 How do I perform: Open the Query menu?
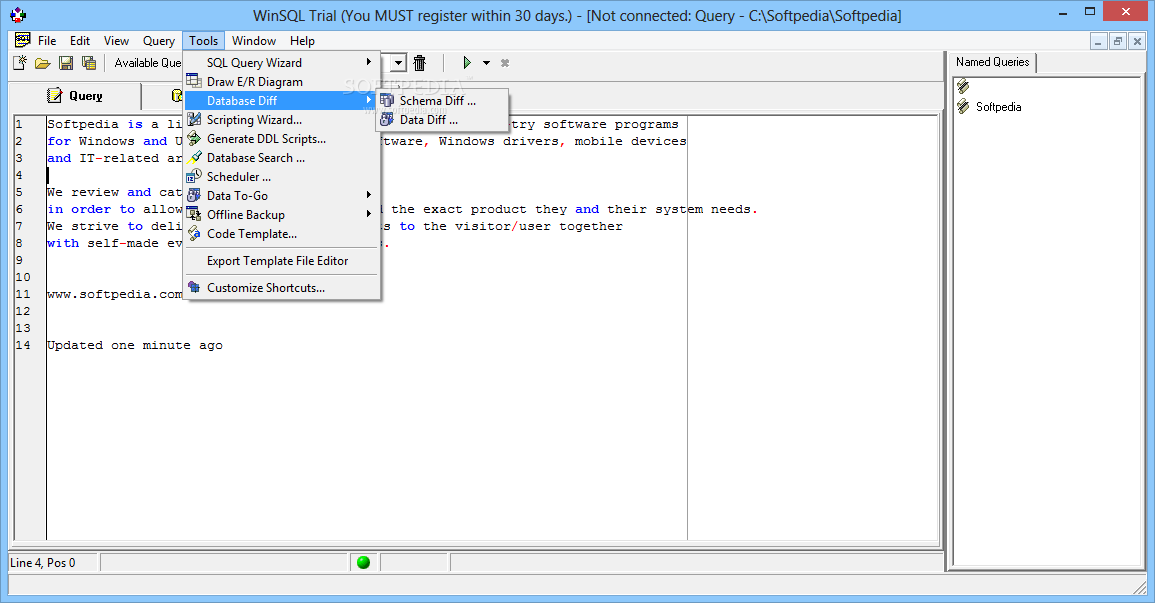[158, 40]
